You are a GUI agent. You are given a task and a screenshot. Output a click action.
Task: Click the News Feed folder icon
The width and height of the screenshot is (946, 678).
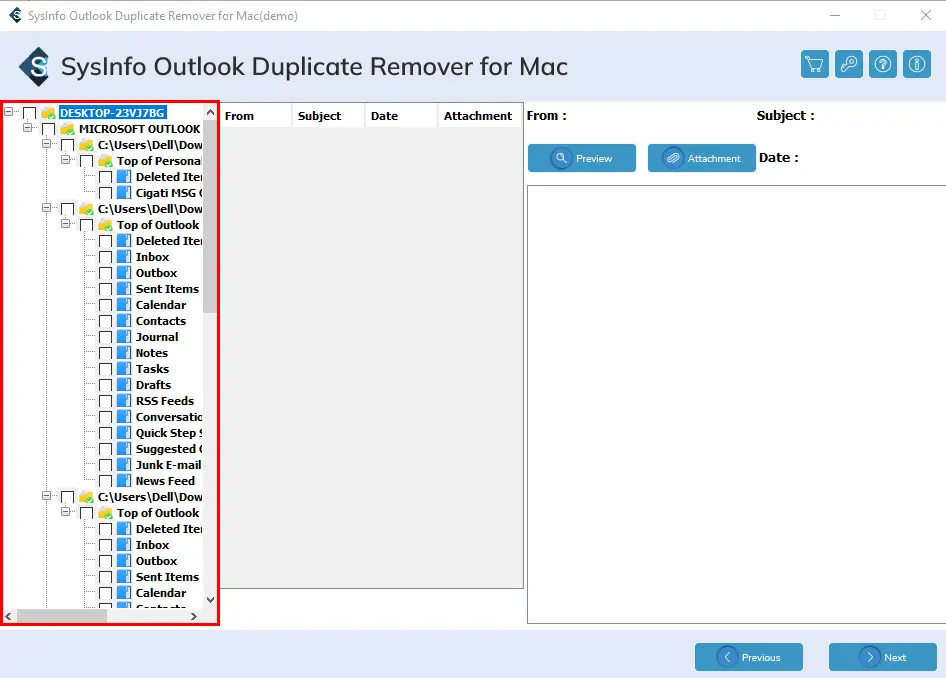[124, 481]
